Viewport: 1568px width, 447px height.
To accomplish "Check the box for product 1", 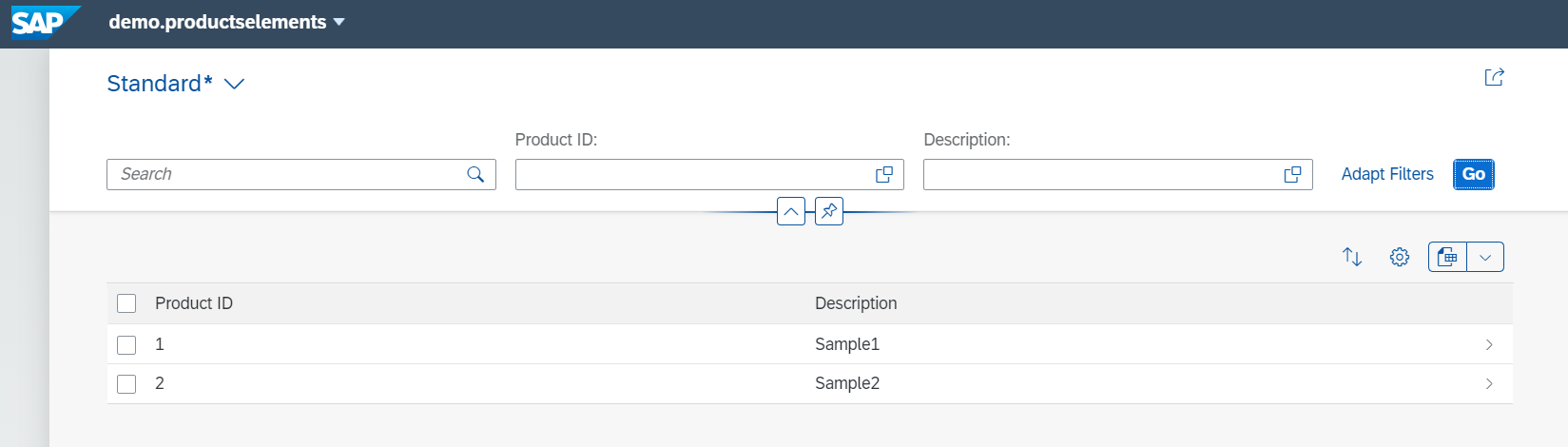I will click(126, 344).
